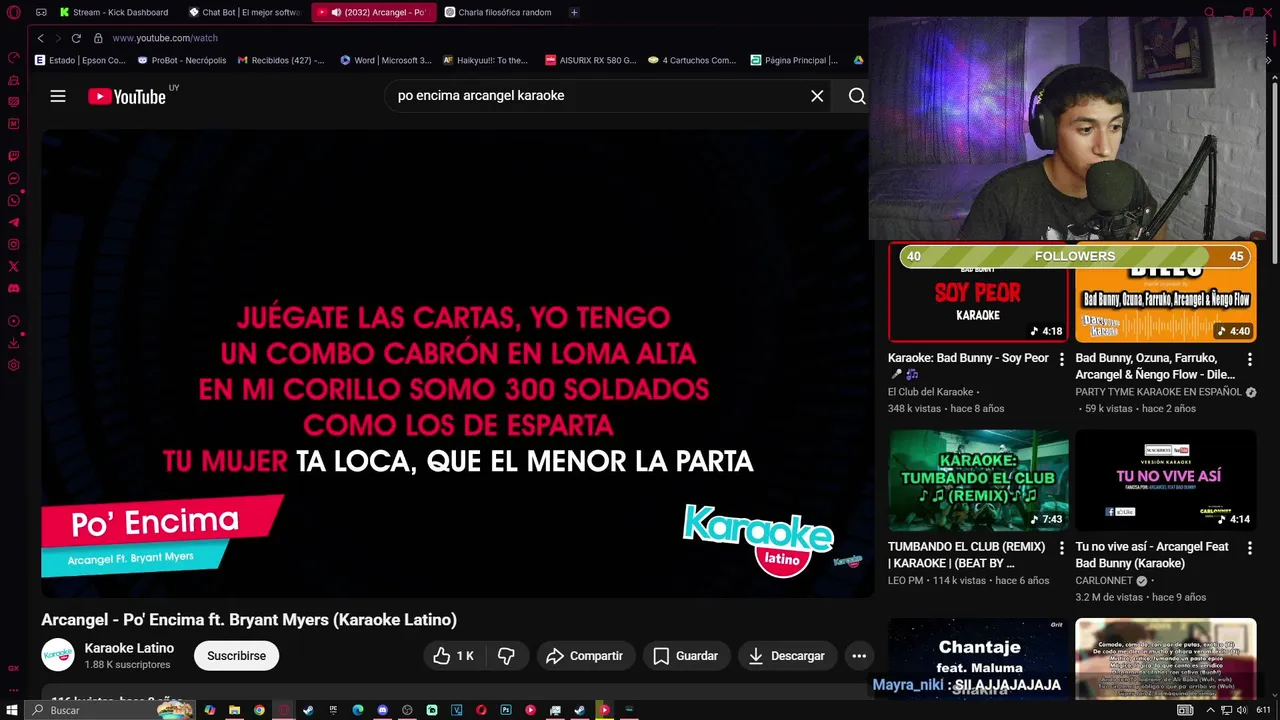This screenshot has width=1280, height=720.
Task: Open the GX Corner tab icon
Action: 41,13
